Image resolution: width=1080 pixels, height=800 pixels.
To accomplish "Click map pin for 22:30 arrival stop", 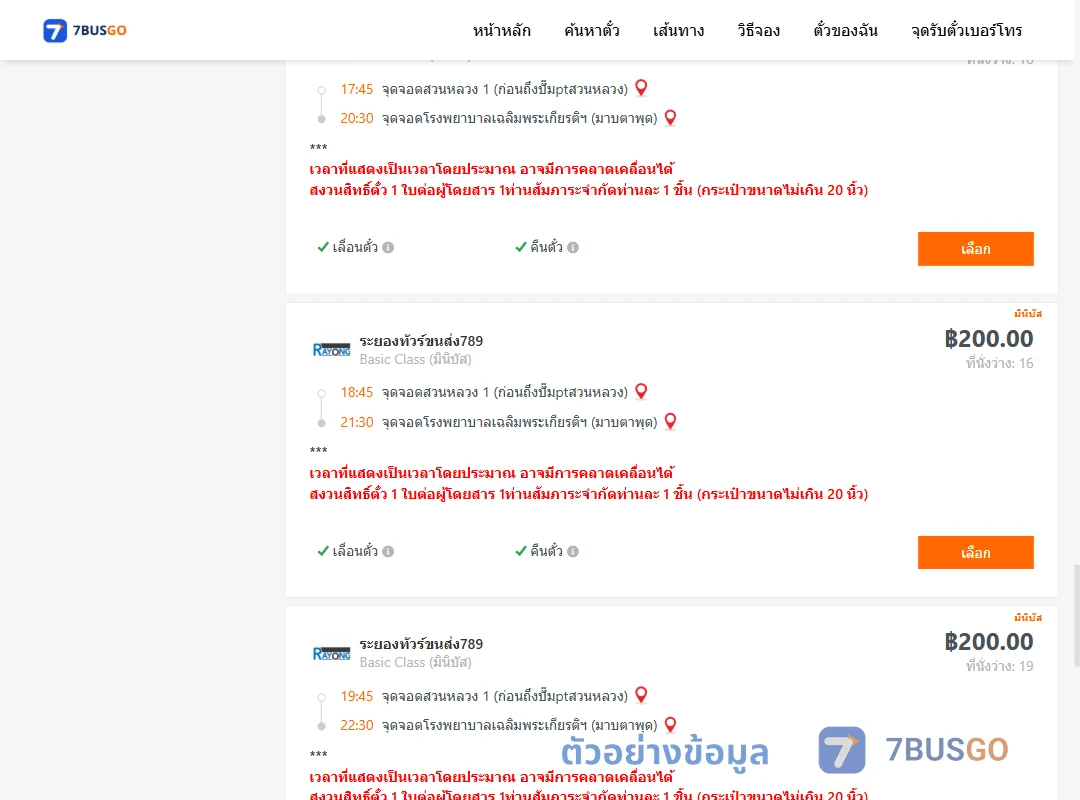I will (x=670, y=724).
